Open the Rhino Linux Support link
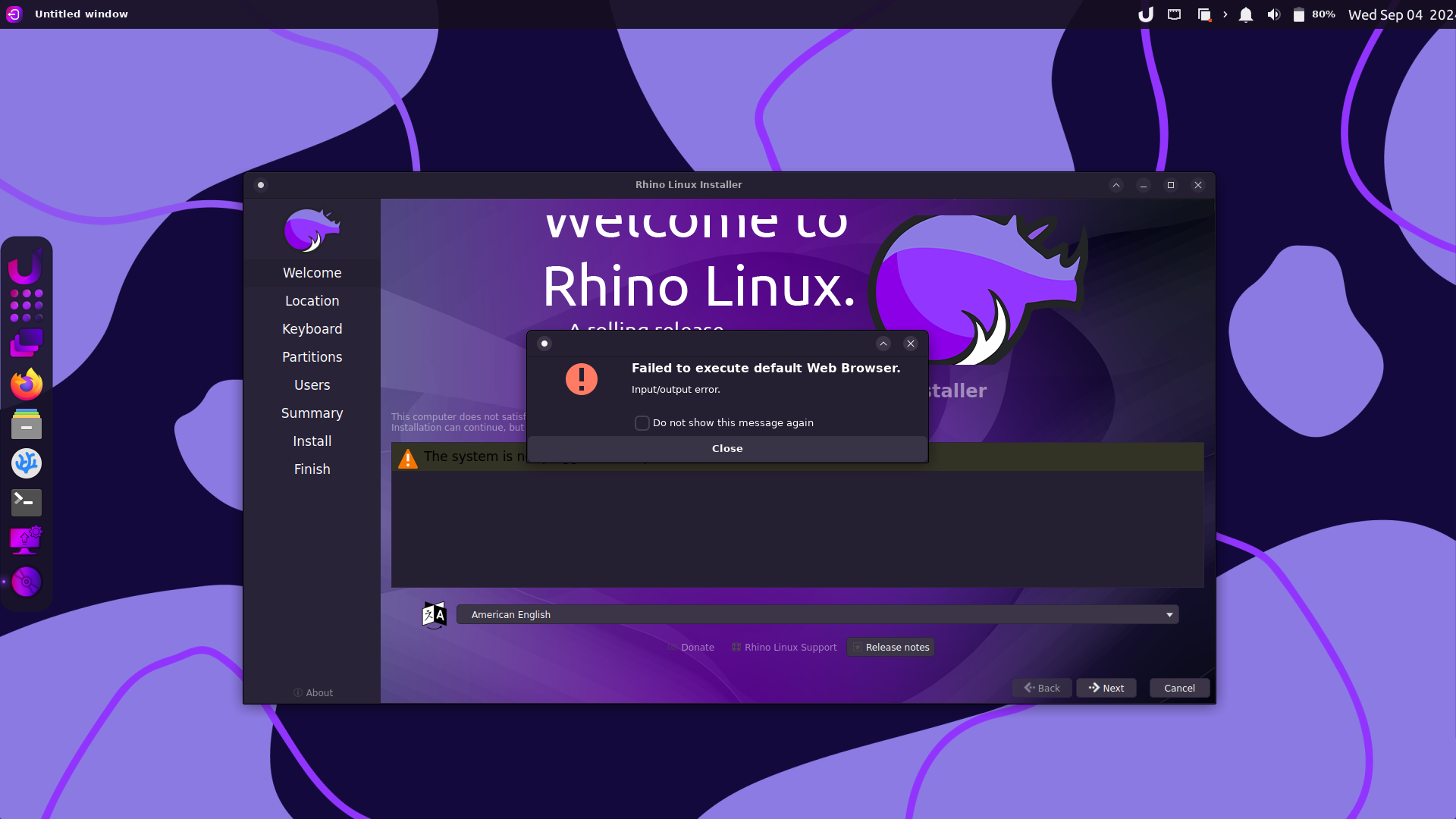1456x819 pixels. click(784, 648)
